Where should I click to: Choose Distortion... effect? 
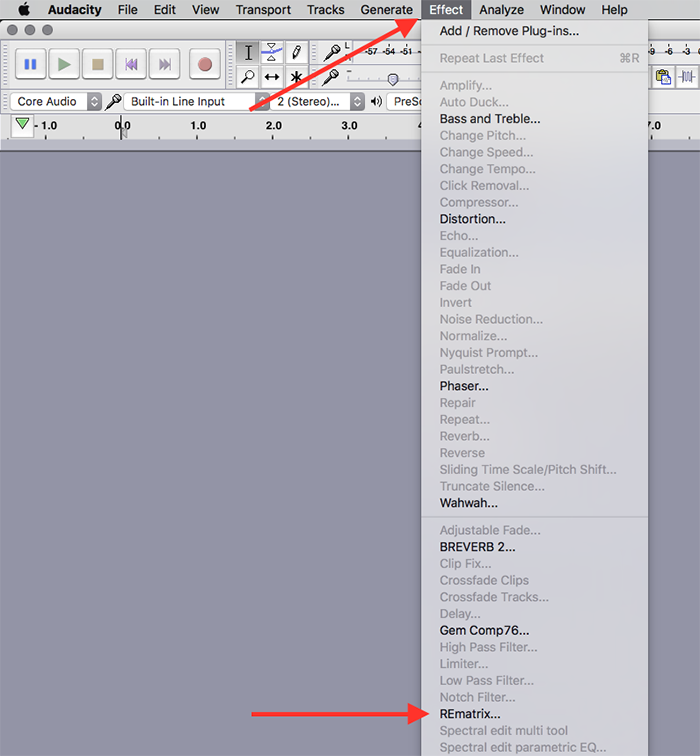click(x=534, y=219)
